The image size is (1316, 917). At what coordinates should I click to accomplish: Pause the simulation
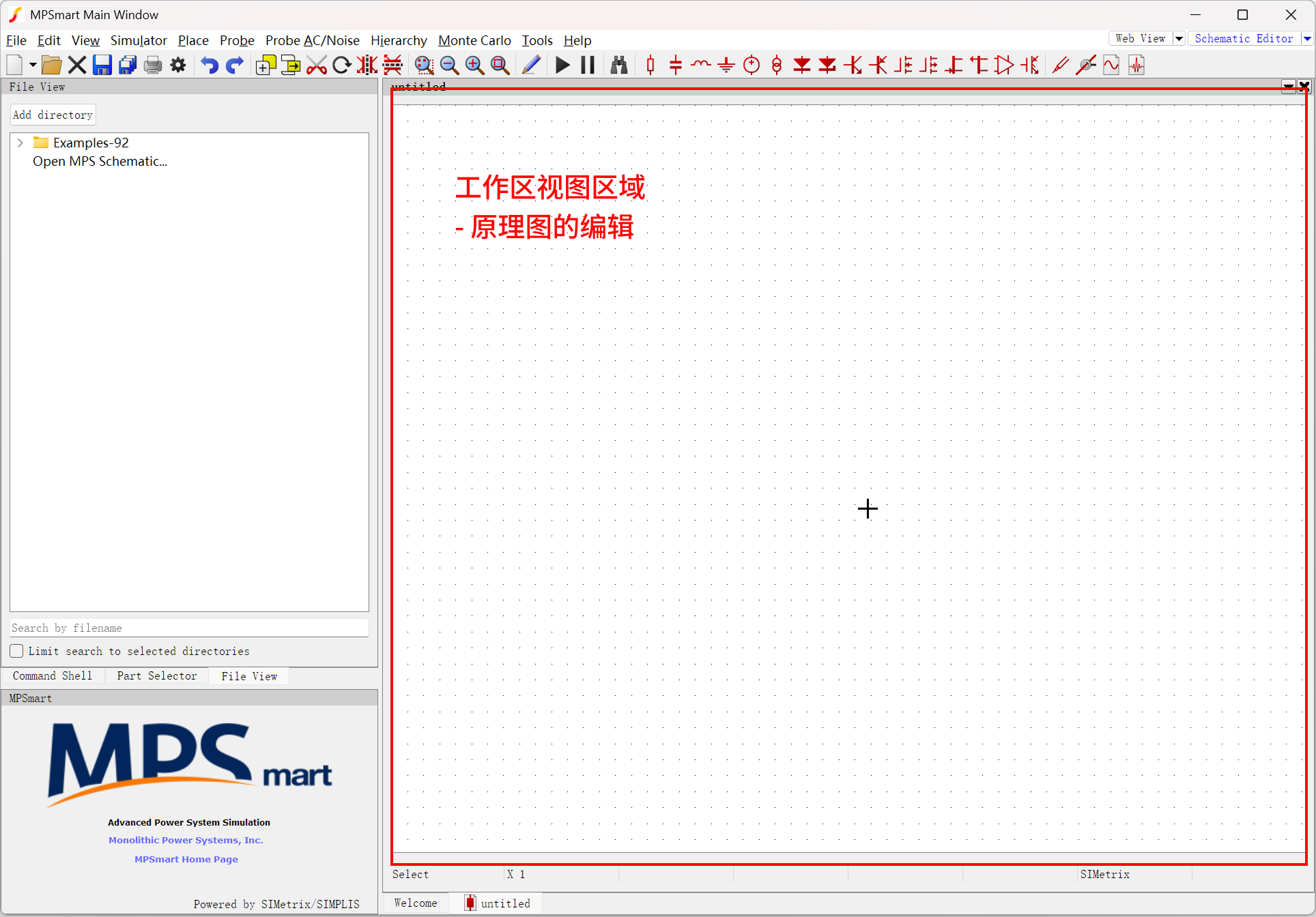coord(588,65)
